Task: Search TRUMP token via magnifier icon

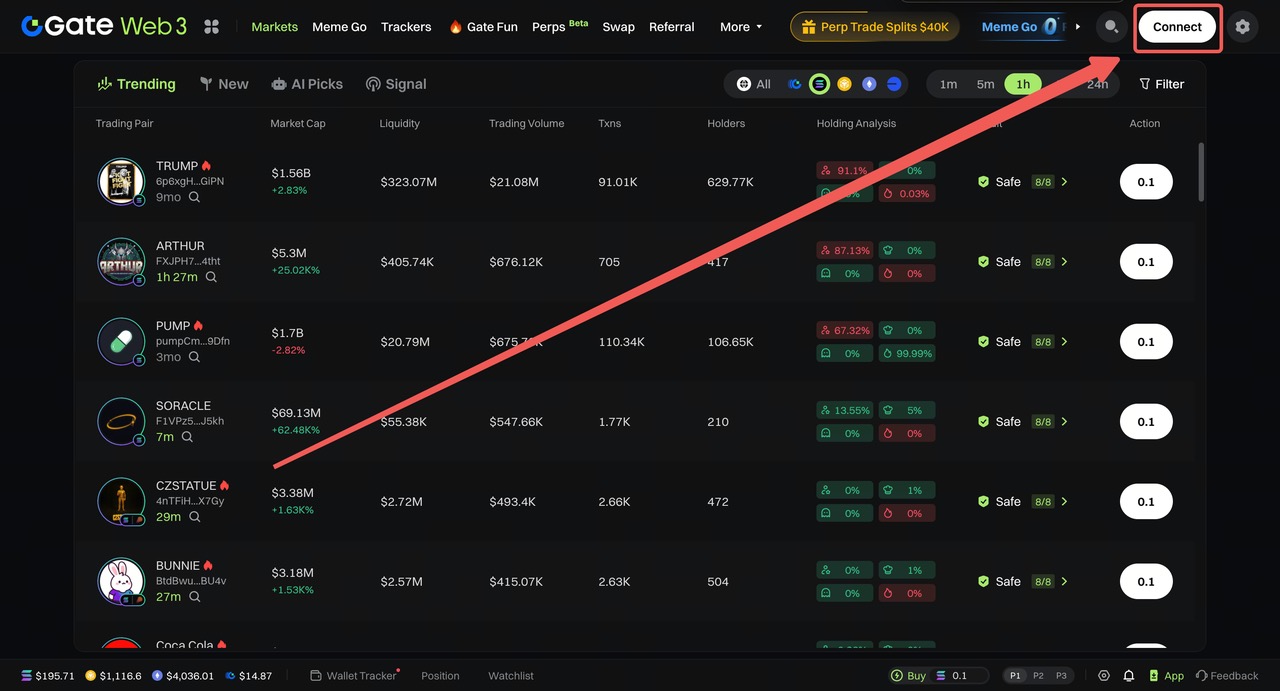Action: tap(194, 197)
